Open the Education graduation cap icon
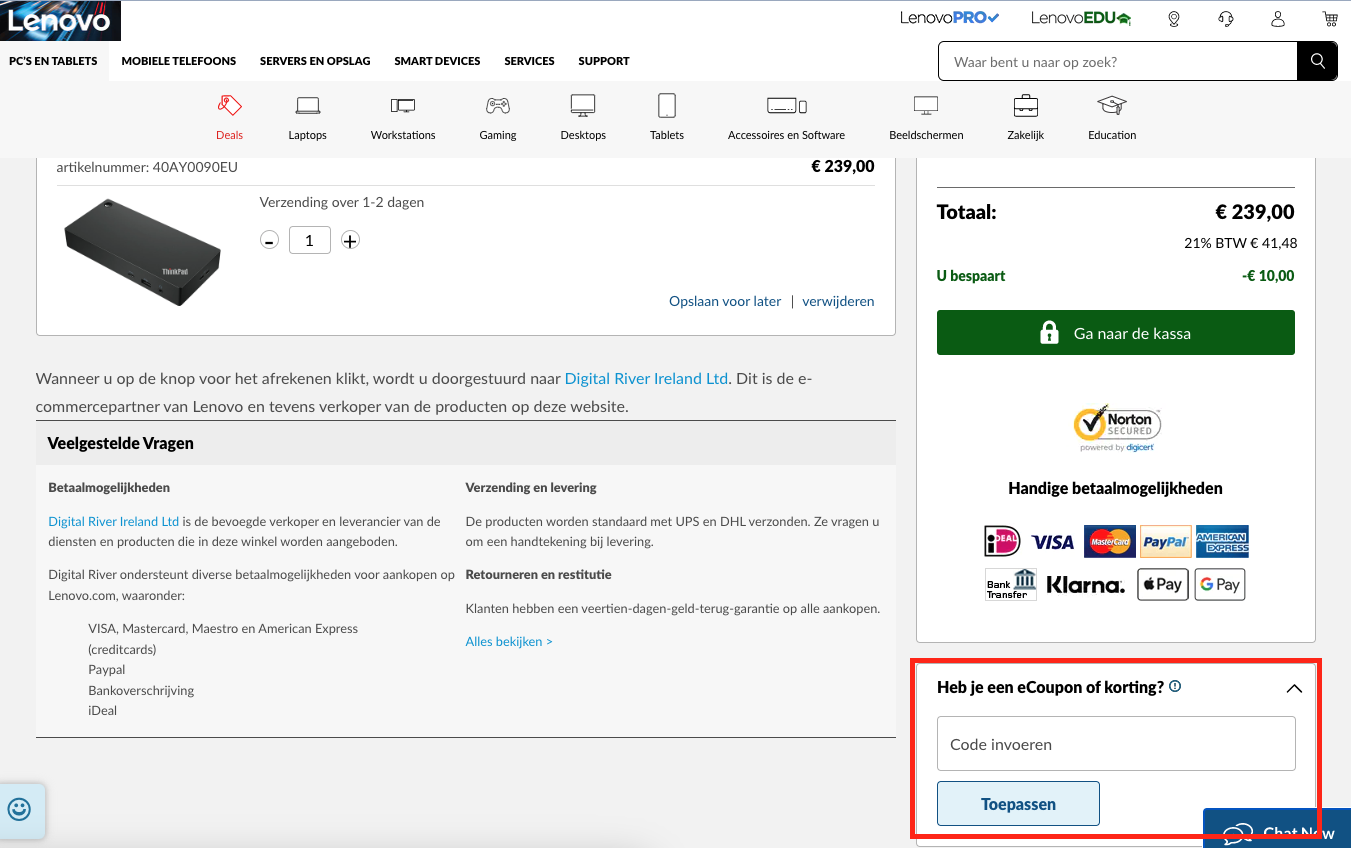This screenshot has height=848, width=1351. 1112,105
